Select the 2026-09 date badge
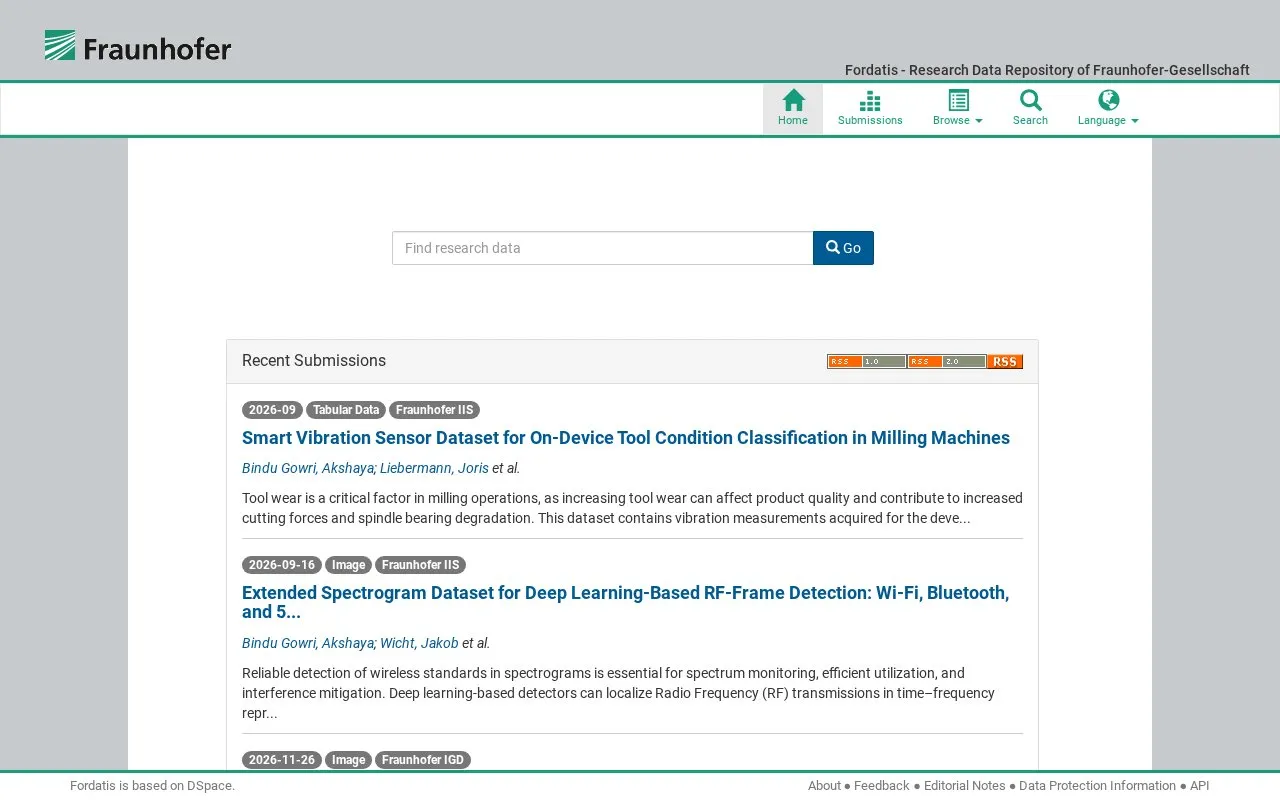Screen dimensions: 1280x800 272,410
